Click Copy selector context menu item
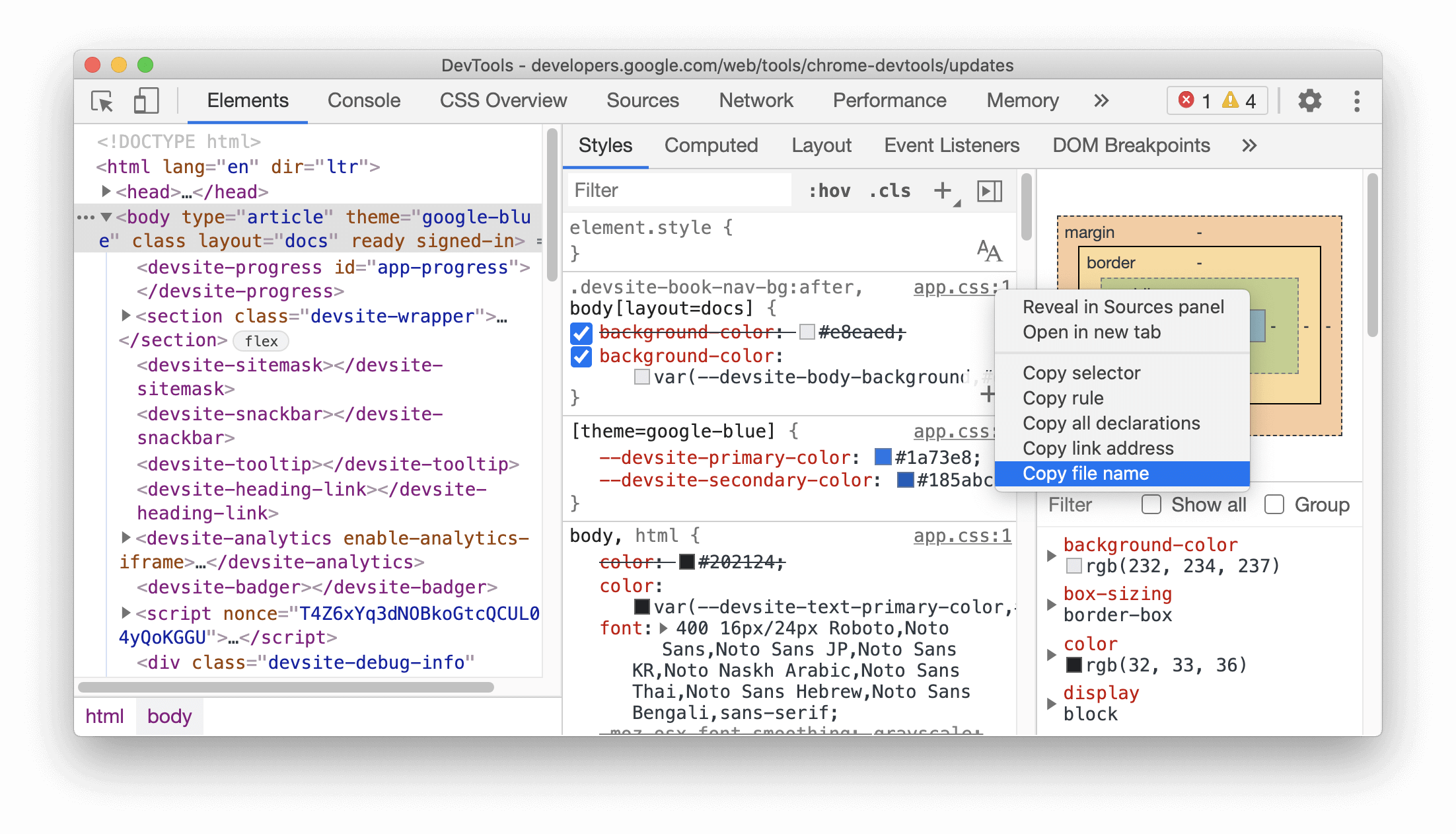This screenshot has width=1456, height=834. click(1083, 373)
